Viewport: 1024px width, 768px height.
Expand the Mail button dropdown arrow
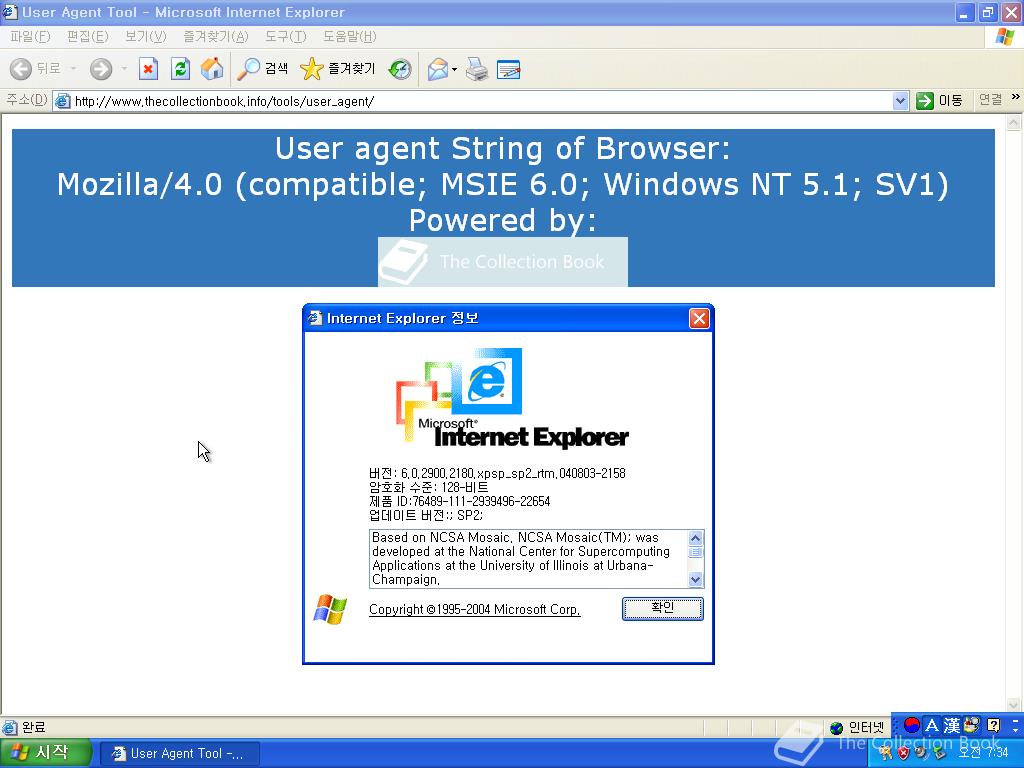tap(455, 69)
